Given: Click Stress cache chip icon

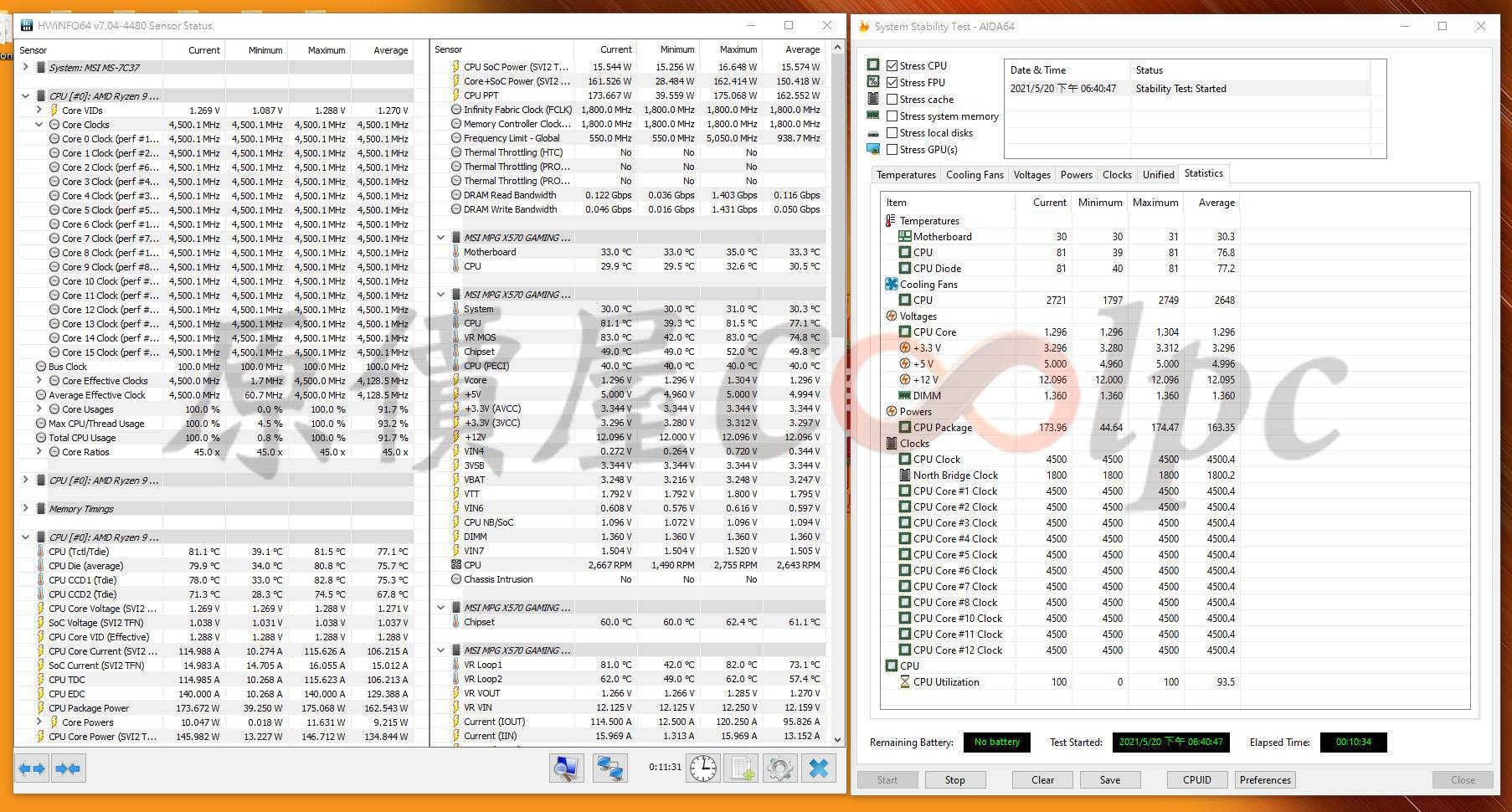Looking at the screenshot, I should pos(873,99).
